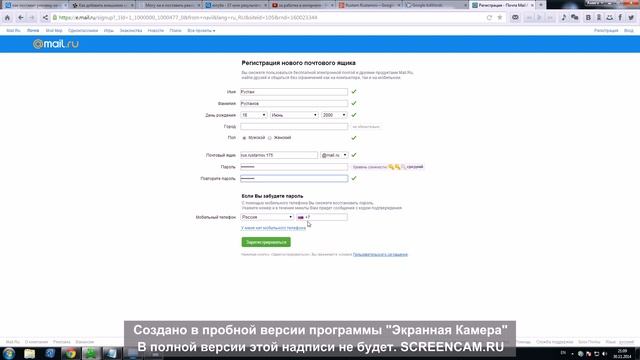Expand the Все проекты menu
The height and width of the screenshot is (360, 640).
[201, 31]
